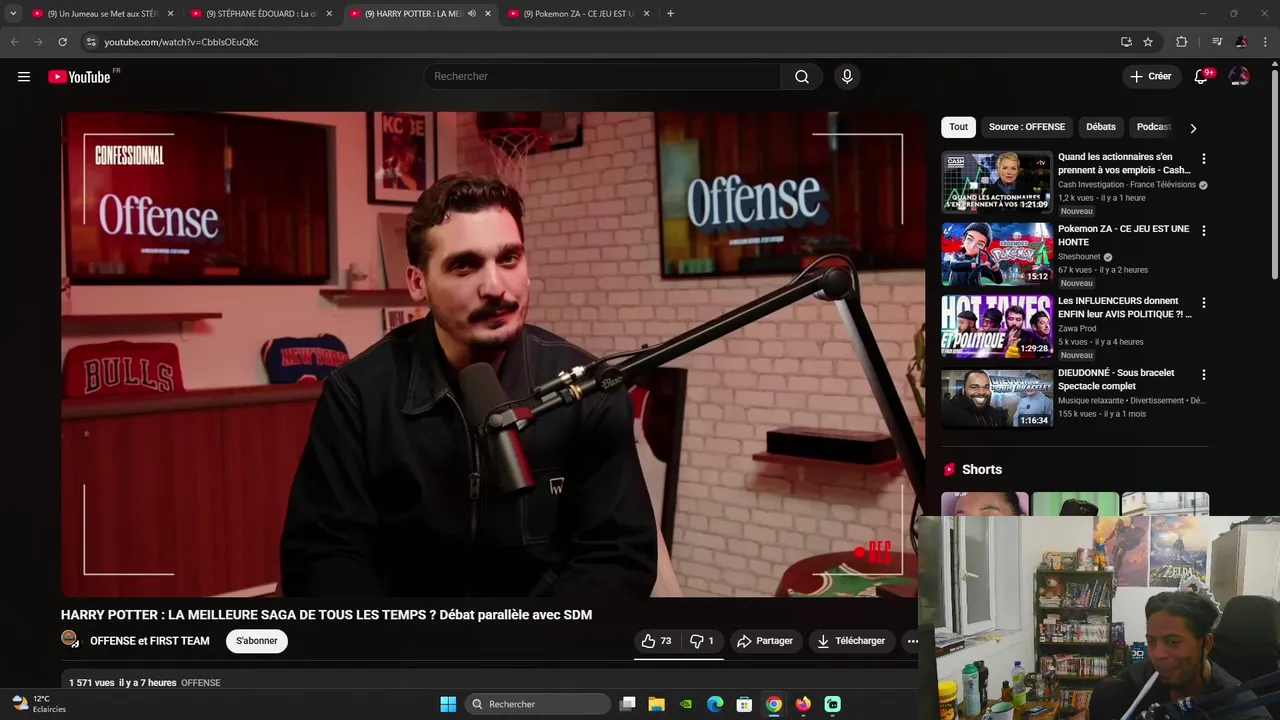Open the Chrome extensions puzzle icon
Viewport: 1280px width, 720px height.
[1182, 42]
